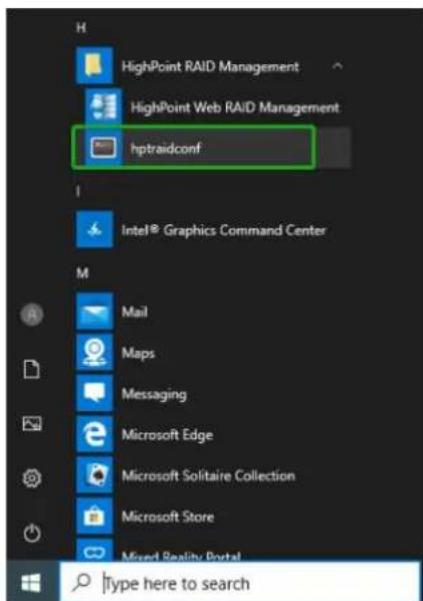Click the 'Messaging' app label

tap(154, 394)
